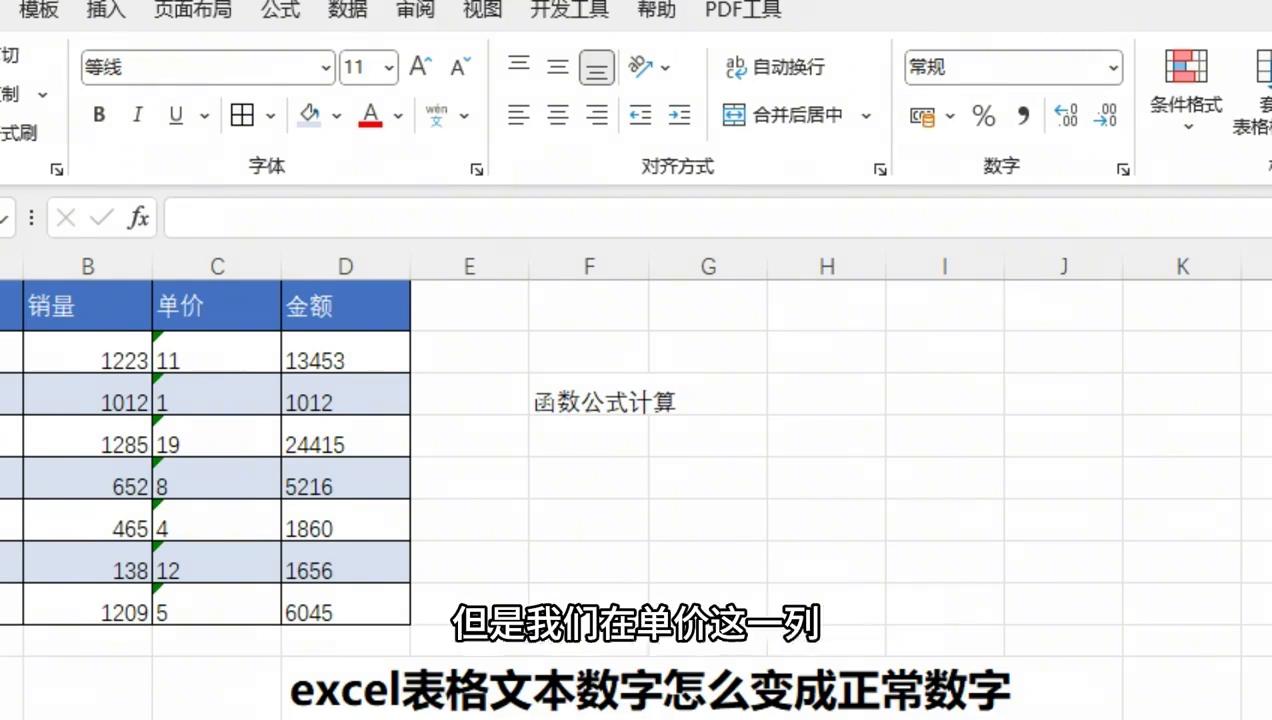Open number format dropdown 常规
This screenshot has height=720, width=1272.
1113,68
